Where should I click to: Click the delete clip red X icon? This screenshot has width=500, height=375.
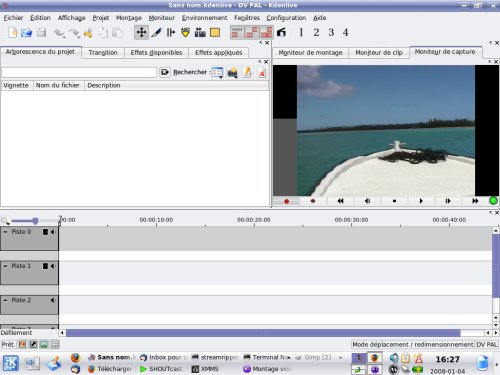(x=262, y=73)
